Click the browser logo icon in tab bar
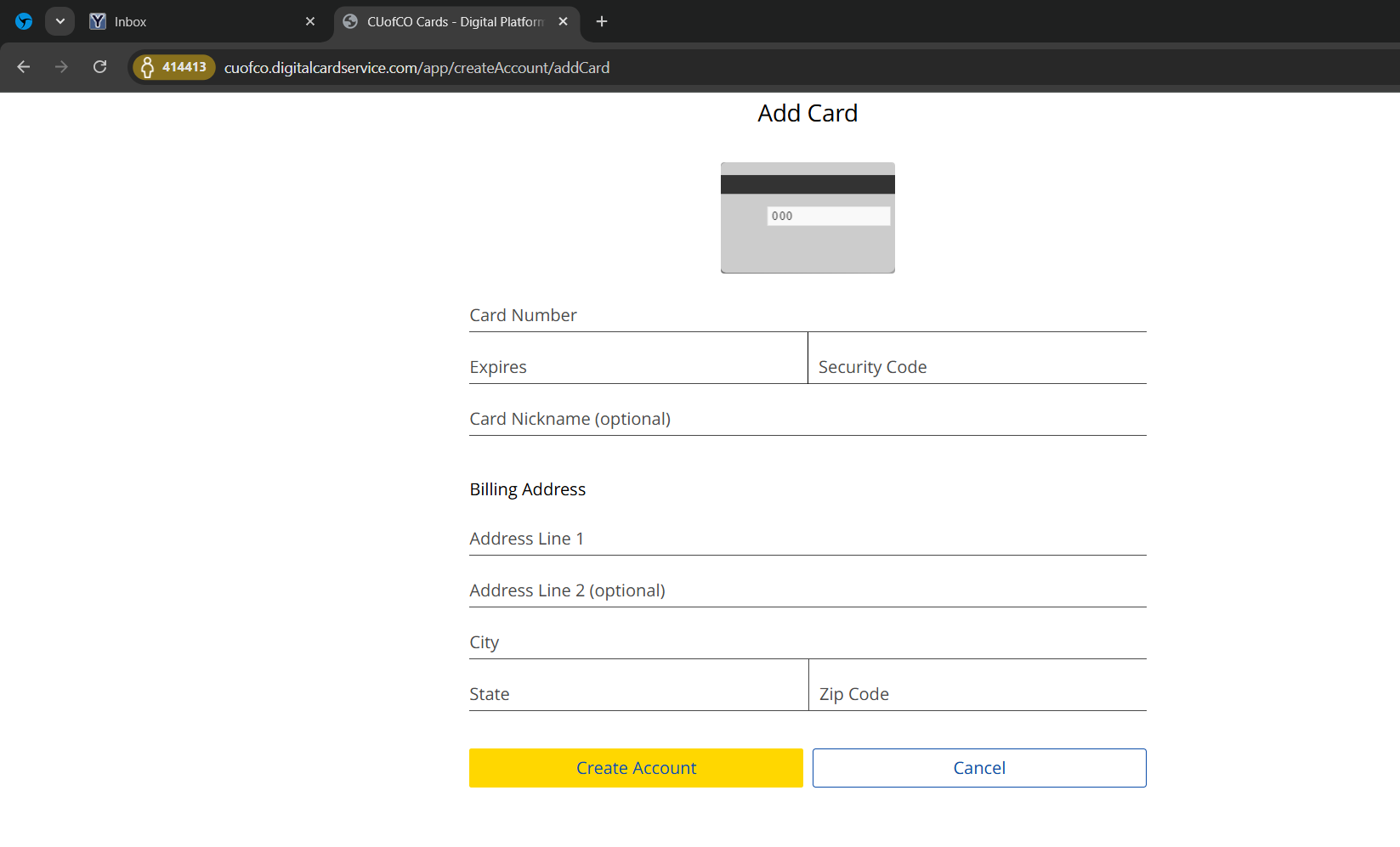Viewport: 1400px width, 847px height. pos(24,21)
